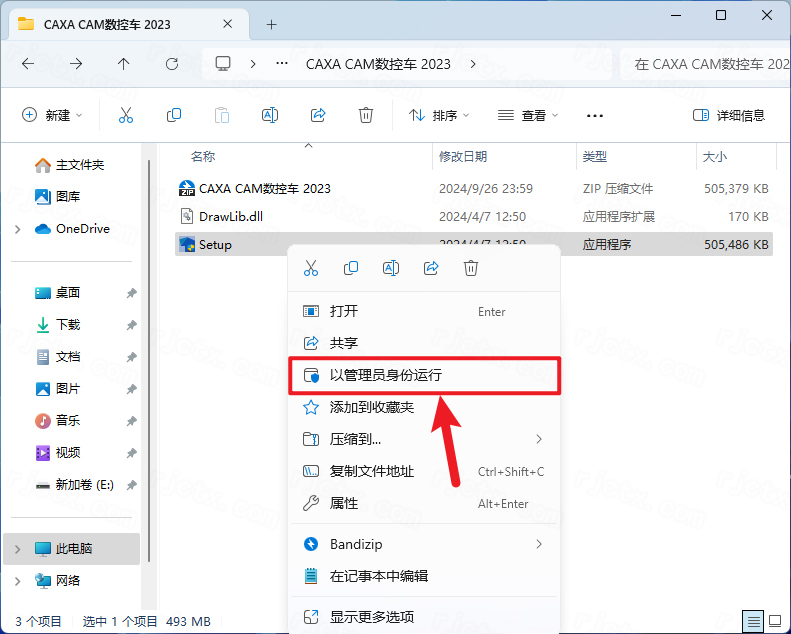Image resolution: width=791 pixels, height=634 pixels.
Task: Open the 下载 folder in sidebar
Action: [68, 325]
